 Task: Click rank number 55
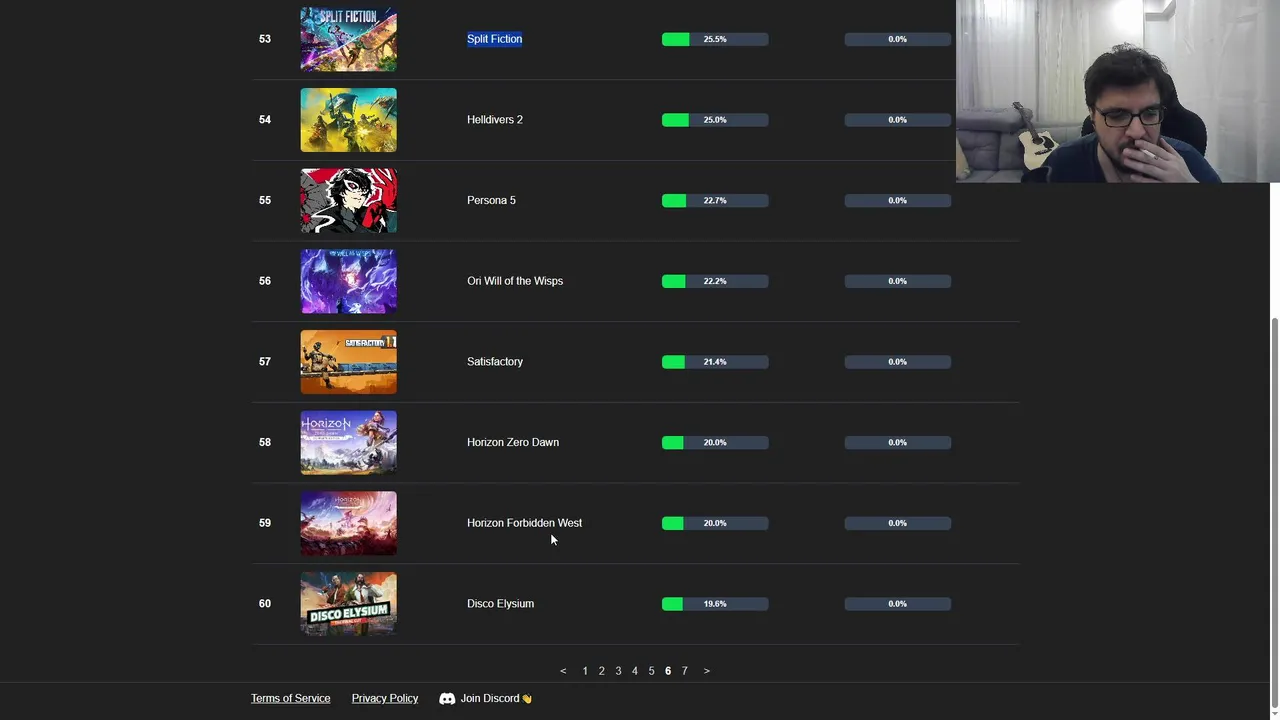(264, 200)
